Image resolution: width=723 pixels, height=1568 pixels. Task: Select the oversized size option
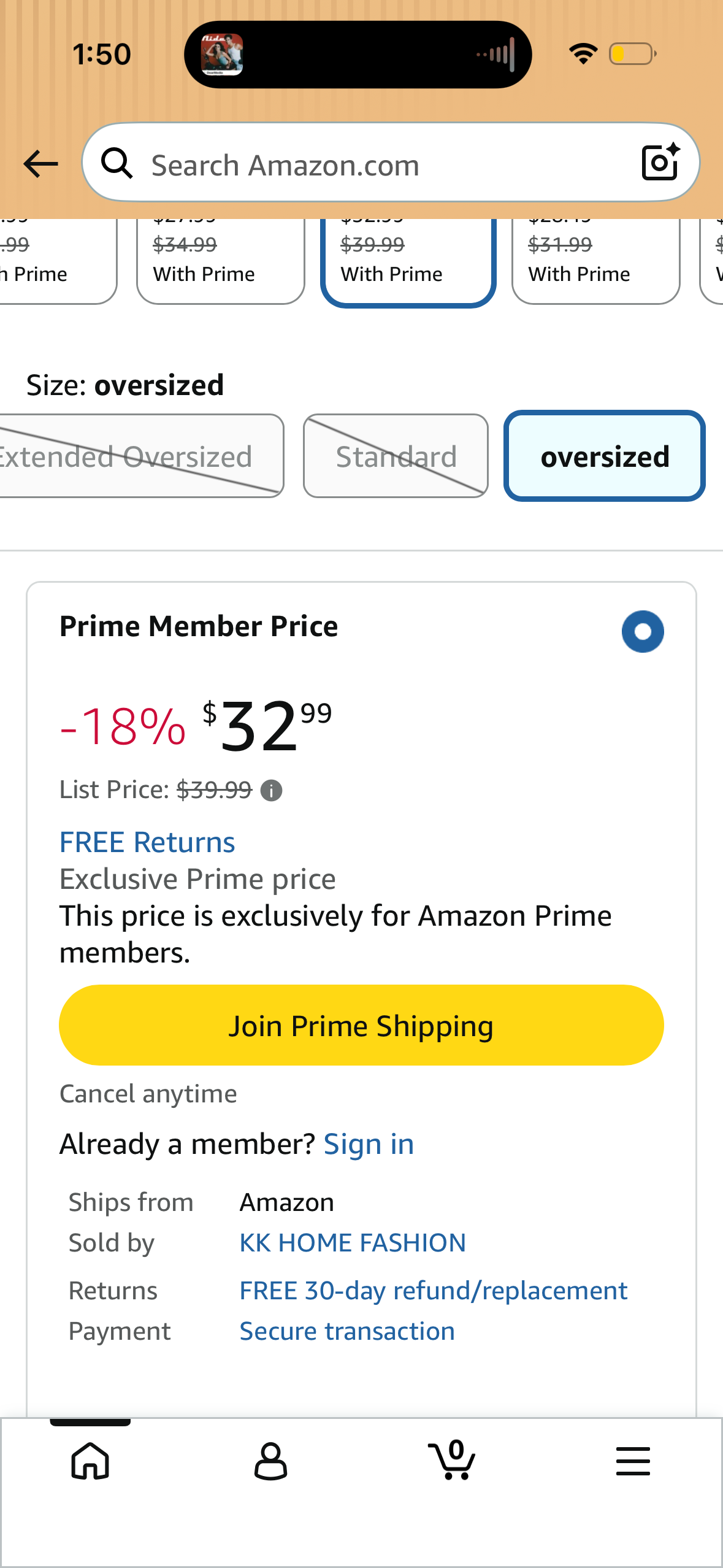(x=604, y=456)
